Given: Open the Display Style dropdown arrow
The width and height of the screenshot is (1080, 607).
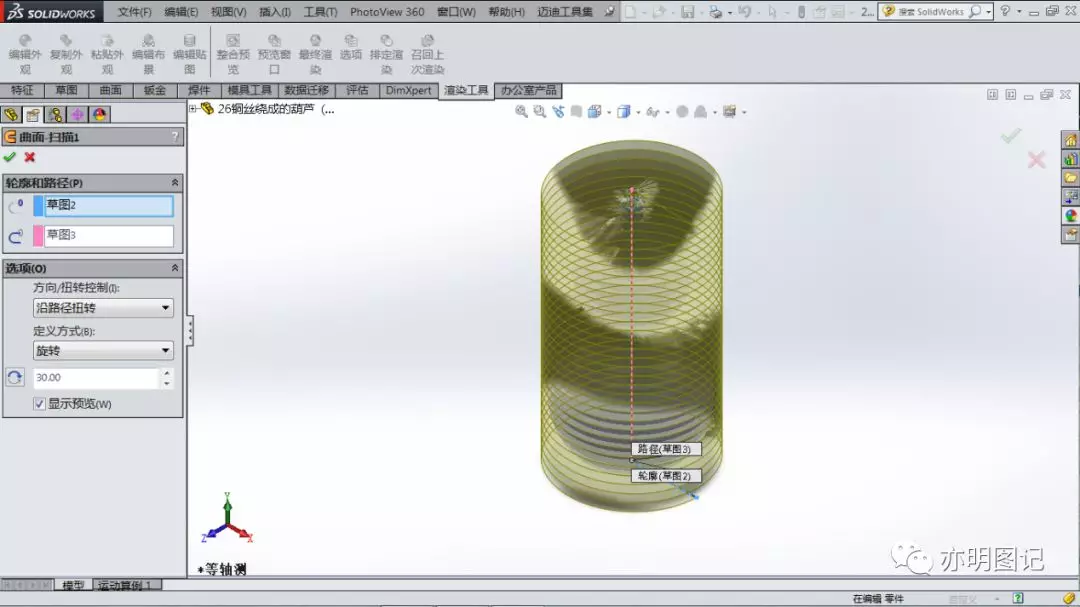Looking at the screenshot, I should 638,112.
